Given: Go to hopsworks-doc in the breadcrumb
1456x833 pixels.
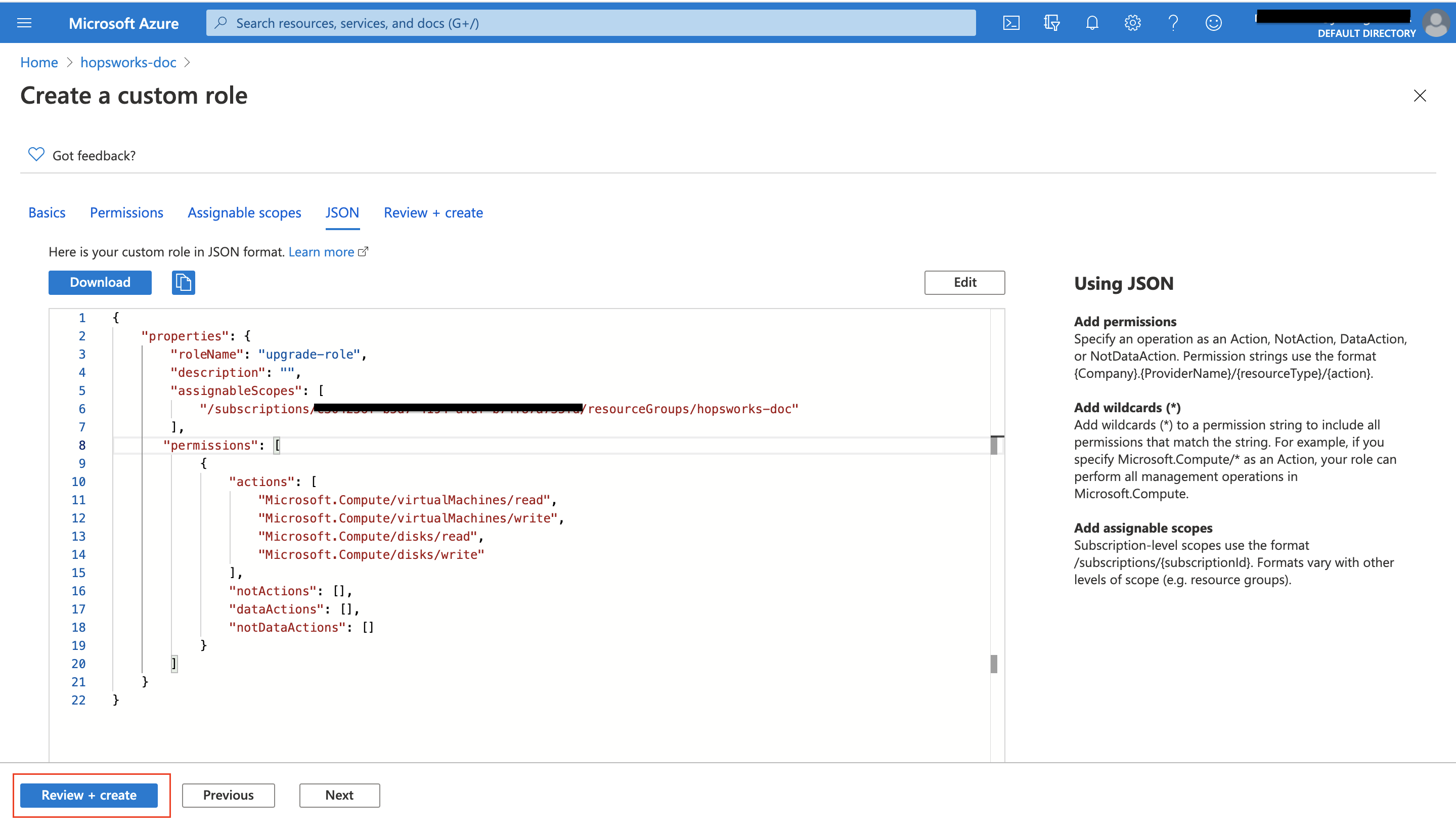Looking at the screenshot, I should (128, 62).
